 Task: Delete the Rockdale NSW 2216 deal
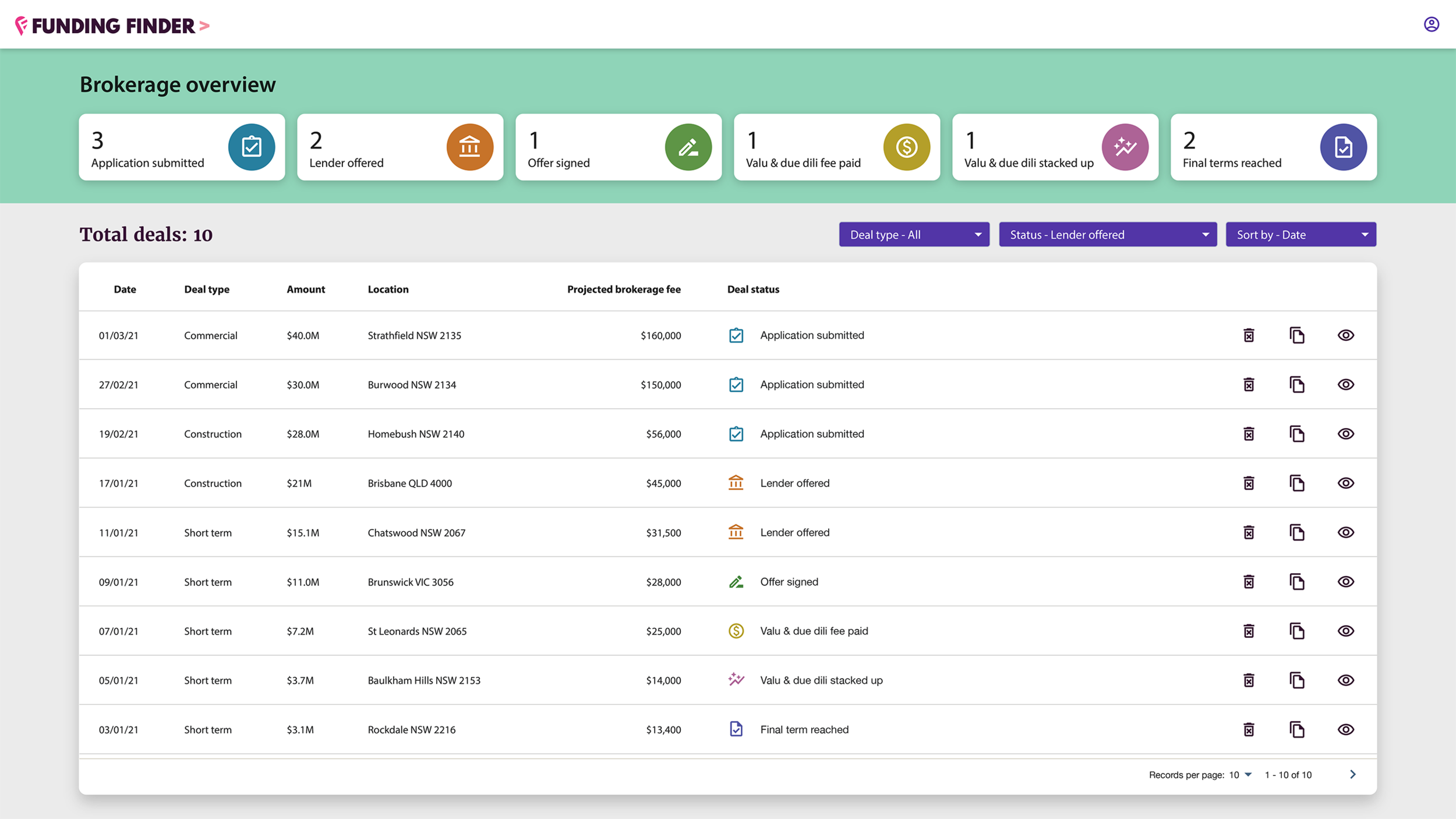[1249, 730]
